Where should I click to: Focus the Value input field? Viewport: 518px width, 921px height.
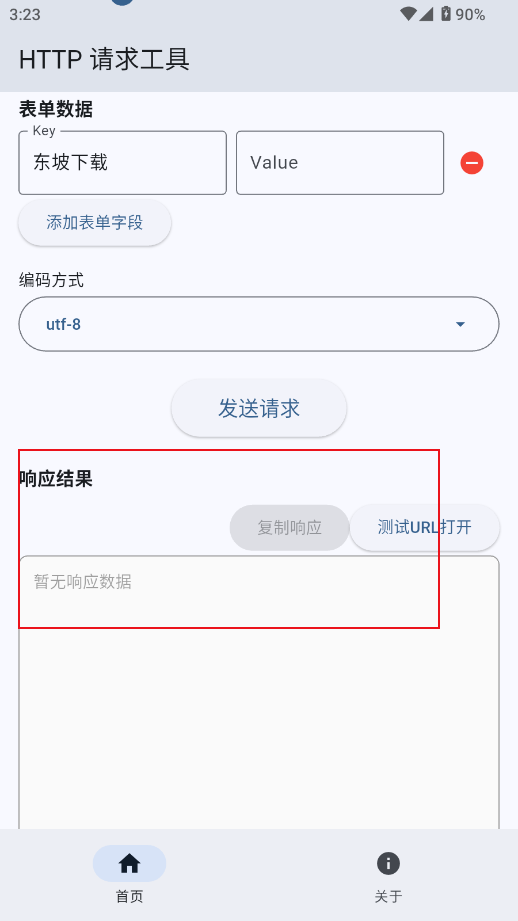click(340, 163)
